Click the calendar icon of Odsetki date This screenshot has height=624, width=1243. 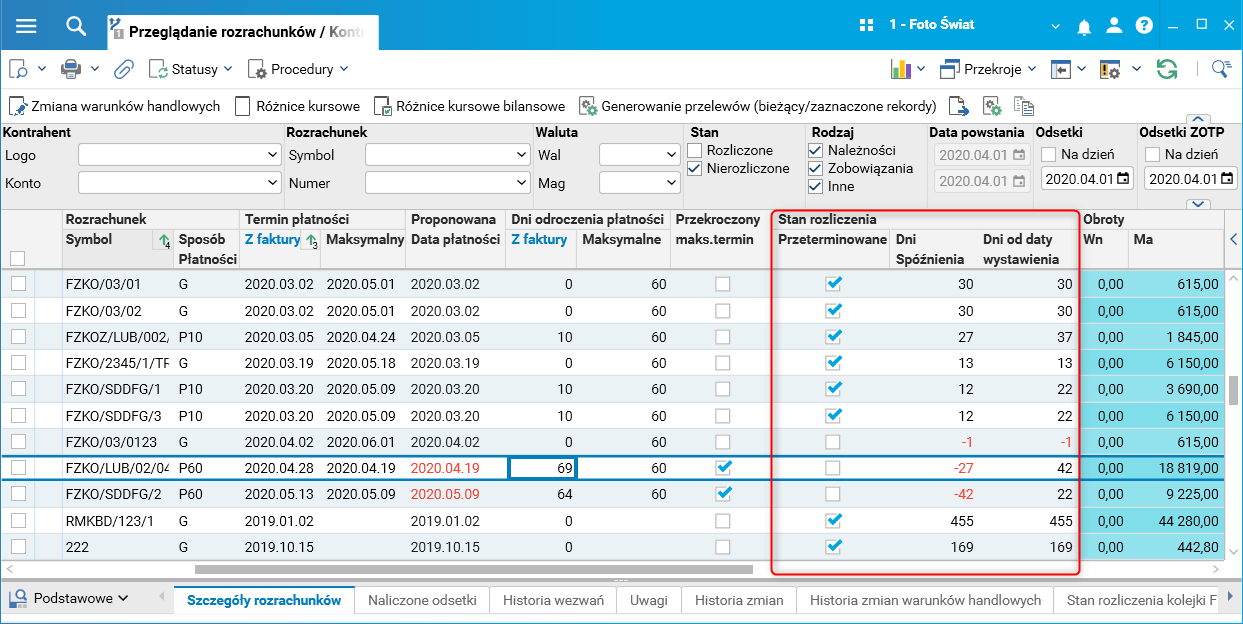pos(1123,179)
